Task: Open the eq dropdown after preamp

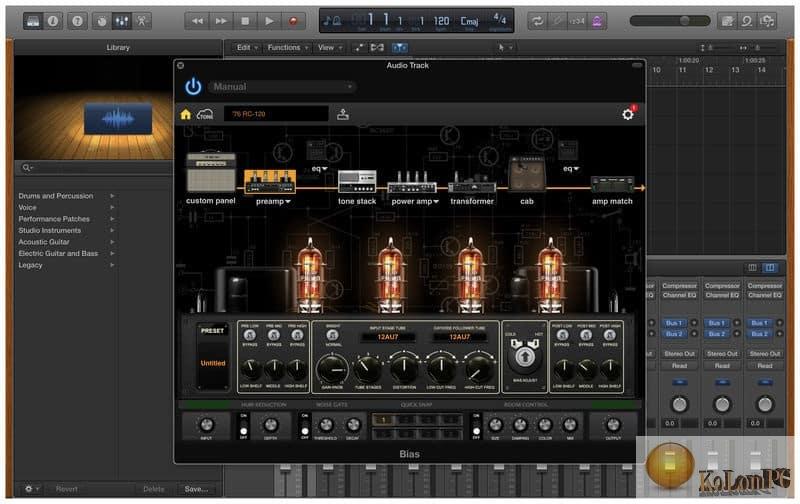Action: click(x=320, y=168)
